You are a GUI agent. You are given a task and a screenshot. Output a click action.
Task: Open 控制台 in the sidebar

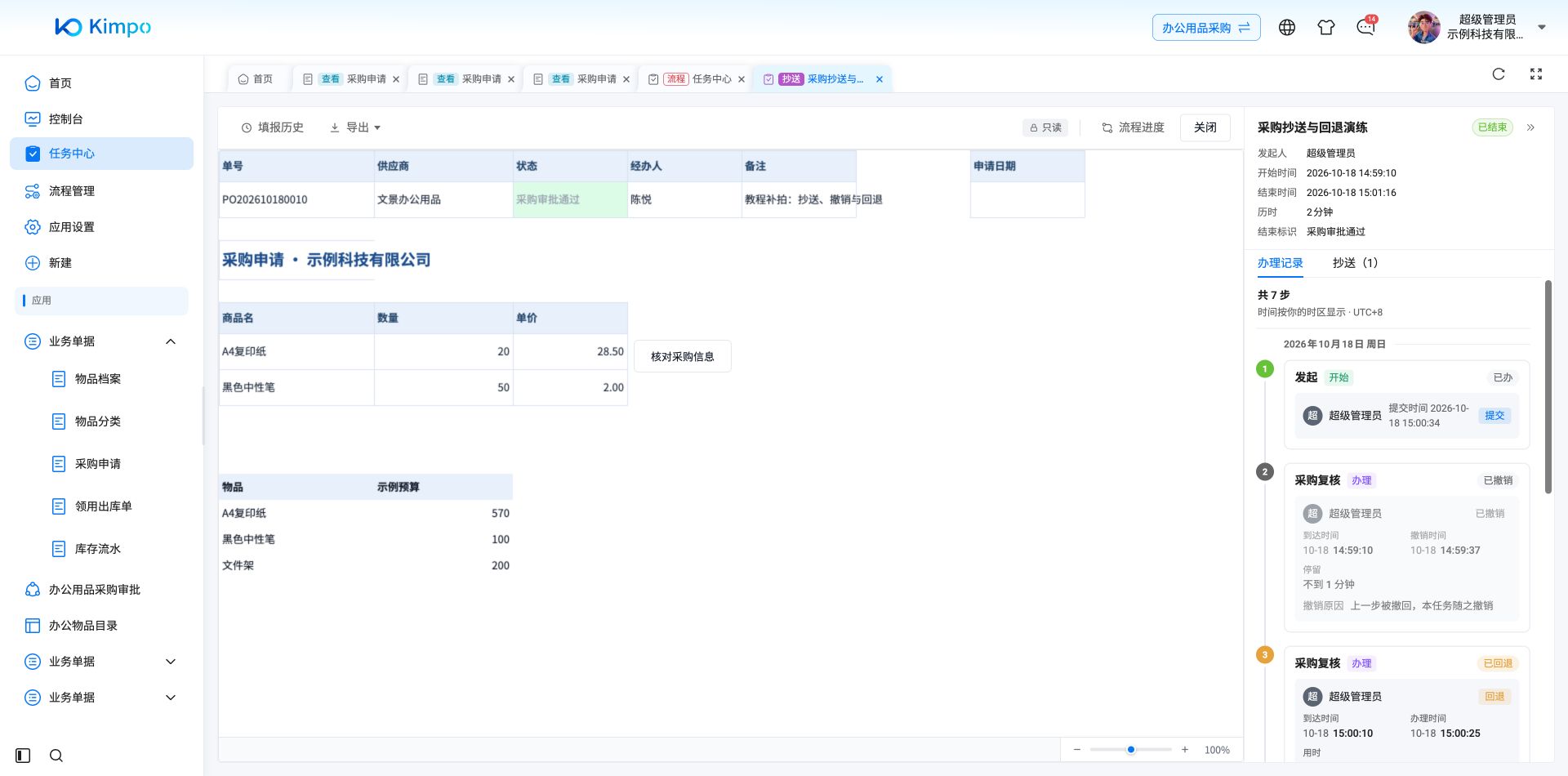101,119
